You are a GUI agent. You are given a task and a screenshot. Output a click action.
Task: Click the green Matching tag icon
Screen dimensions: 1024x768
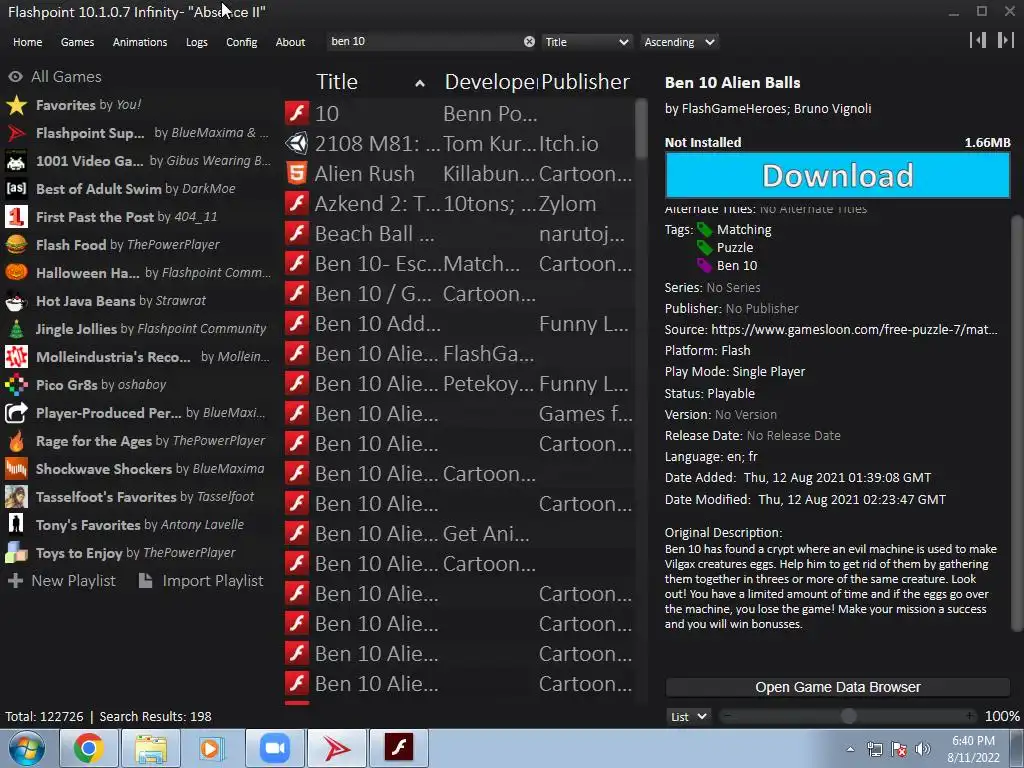pos(705,230)
